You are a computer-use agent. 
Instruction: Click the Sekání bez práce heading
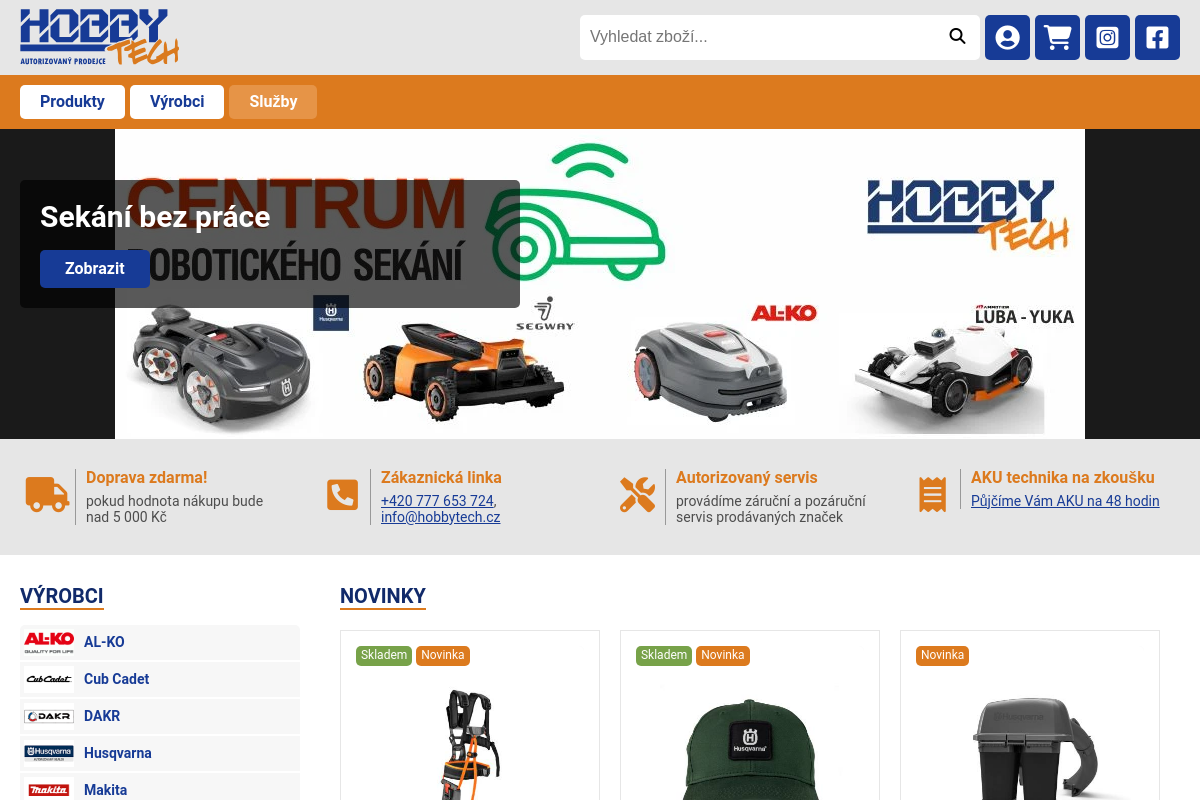pos(155,217)
